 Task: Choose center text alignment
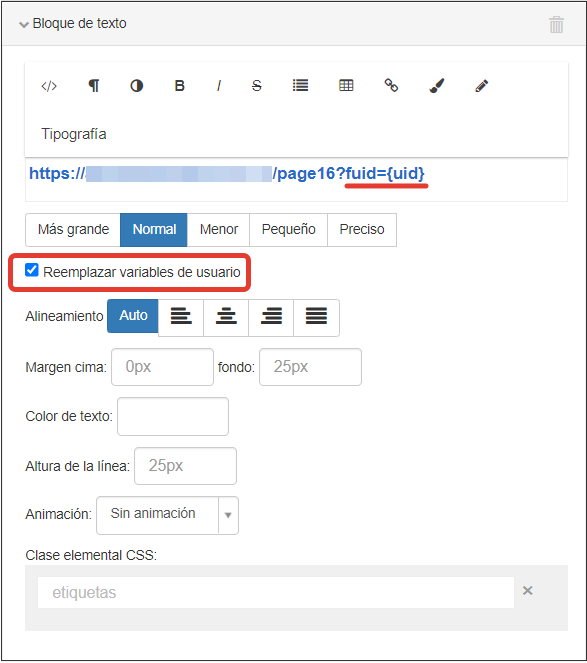coord(226,316)
